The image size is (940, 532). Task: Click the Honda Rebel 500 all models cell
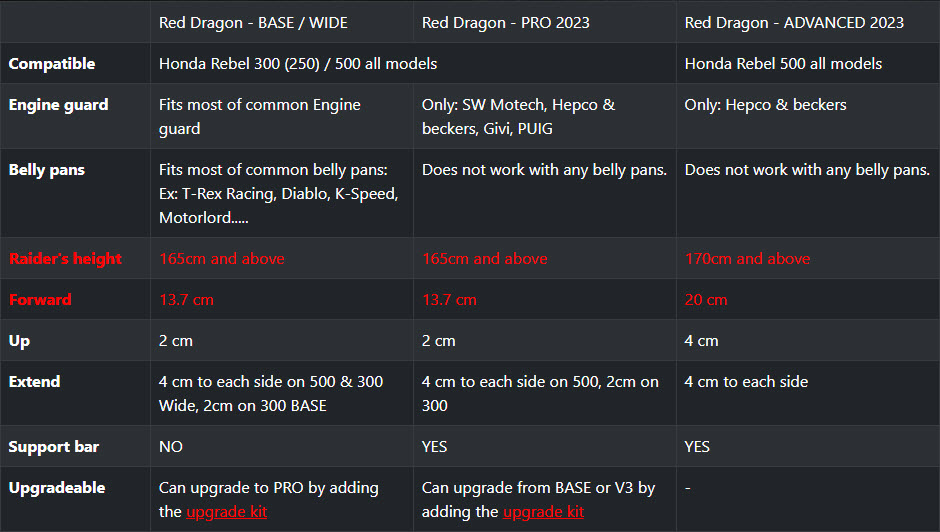783,64
